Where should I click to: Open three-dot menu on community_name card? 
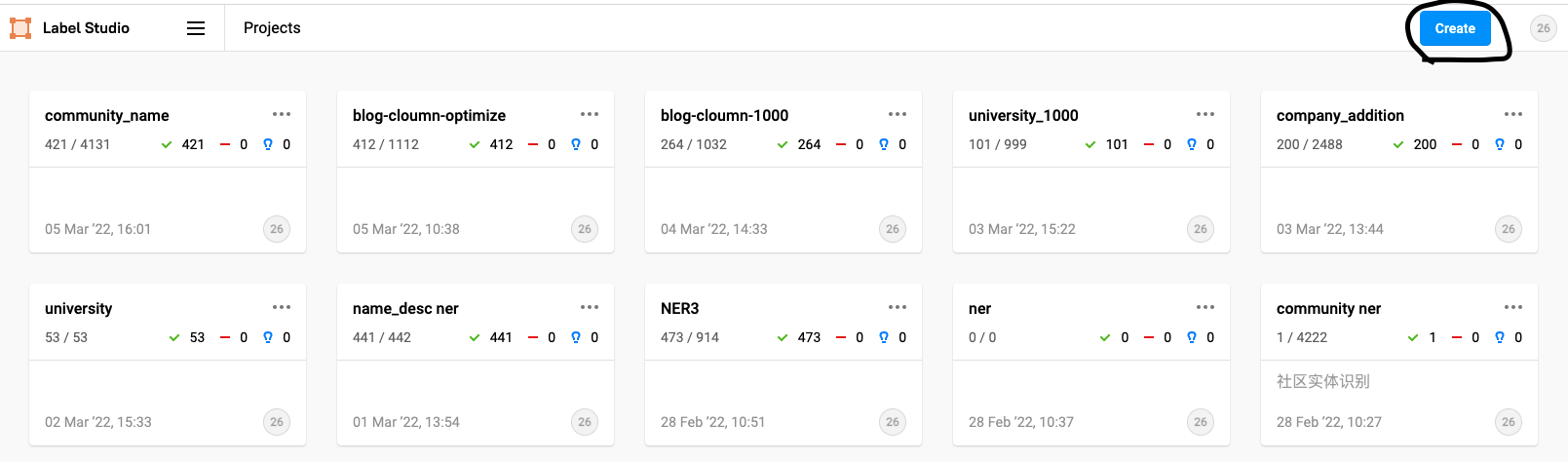282,114
